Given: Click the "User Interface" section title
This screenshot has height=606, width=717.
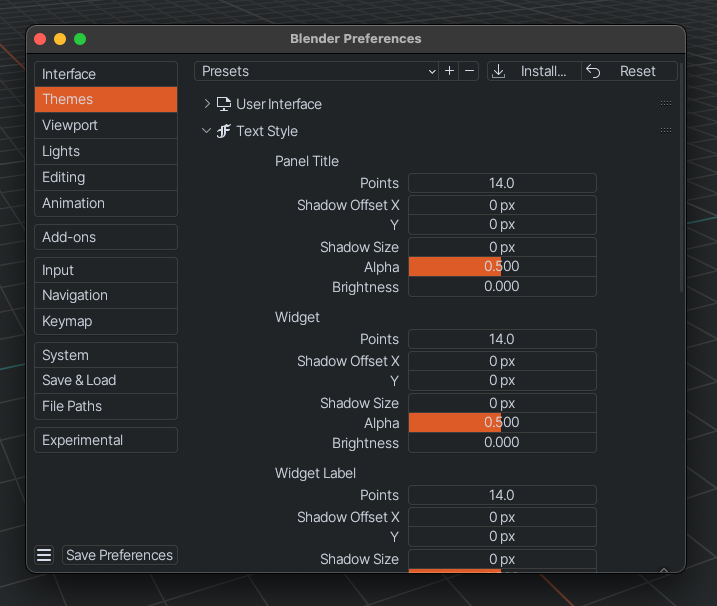Looking at the screenshot, I should [x=279, y=104].
